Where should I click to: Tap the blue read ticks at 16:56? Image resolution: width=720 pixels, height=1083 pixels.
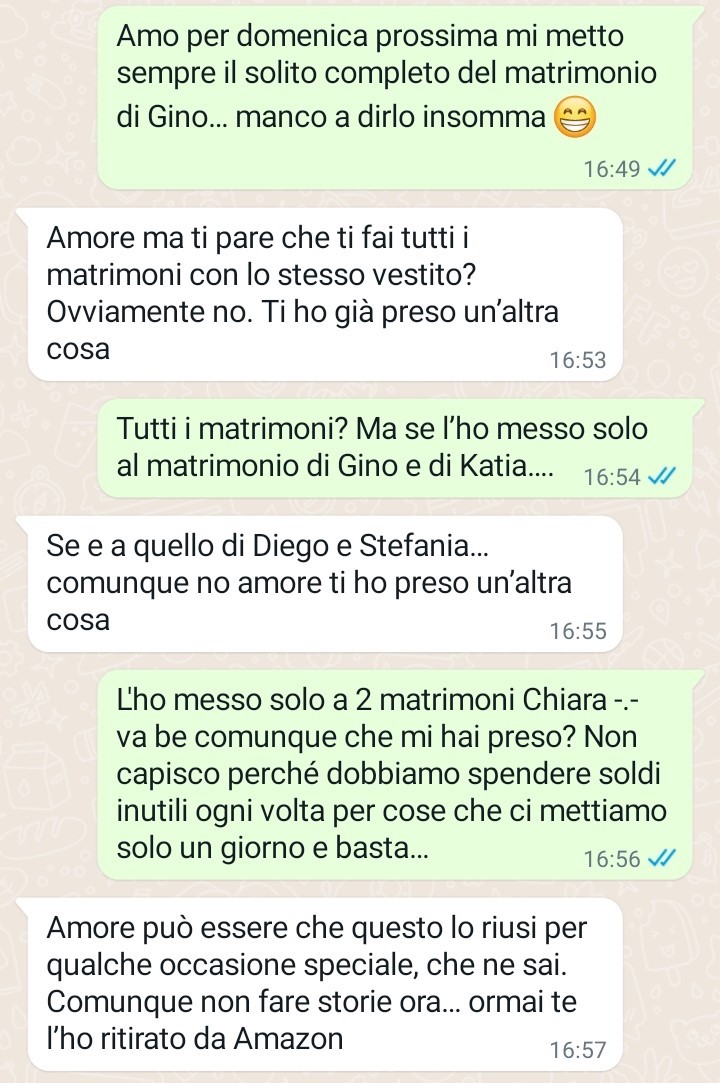tap(661, 859)
